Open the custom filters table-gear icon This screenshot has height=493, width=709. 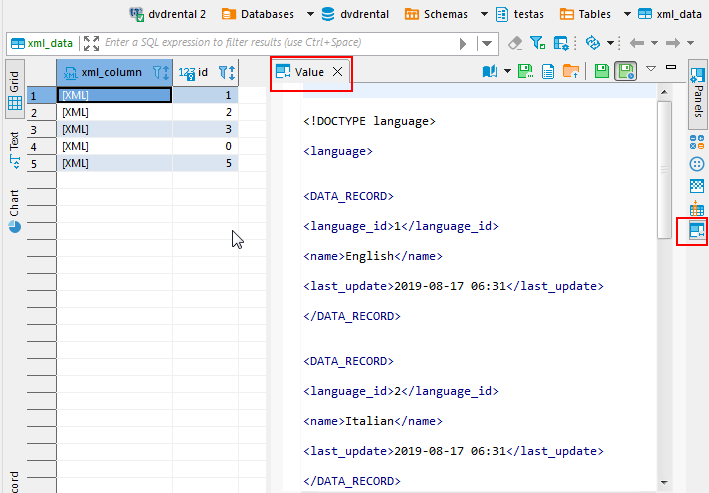(561, 43)
